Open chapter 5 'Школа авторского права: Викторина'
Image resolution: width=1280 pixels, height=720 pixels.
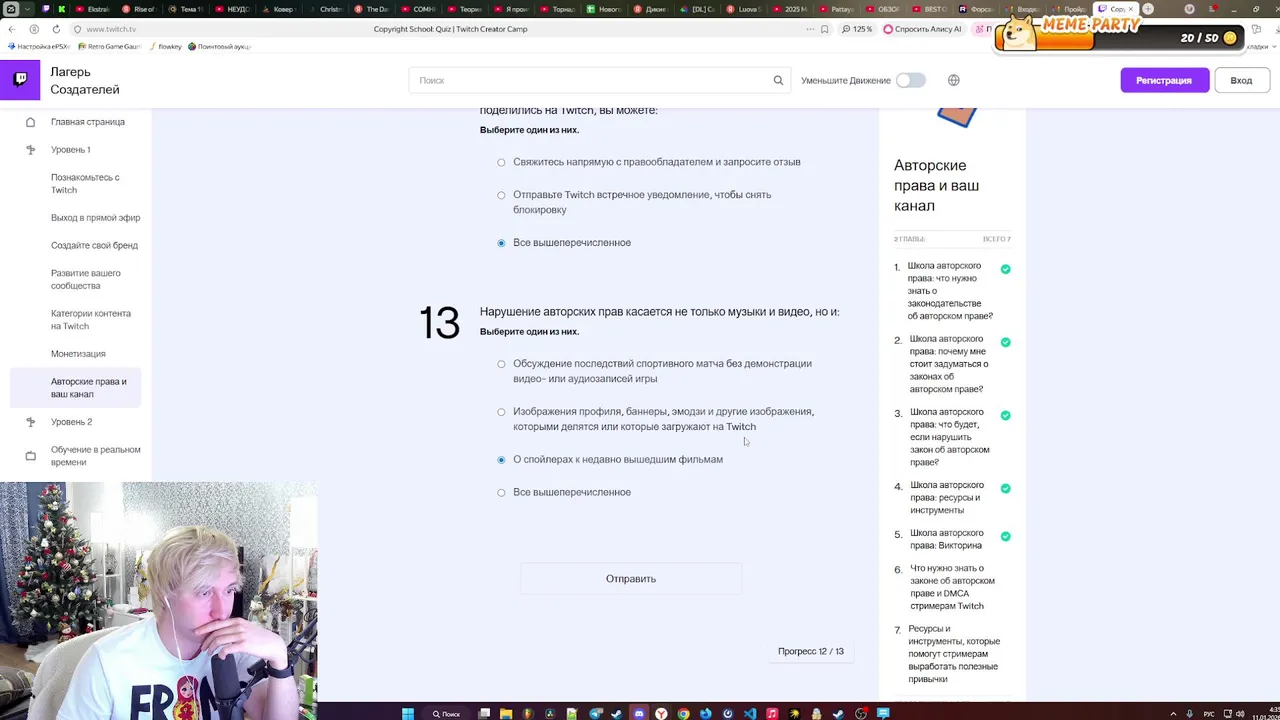tap(947, 539)
